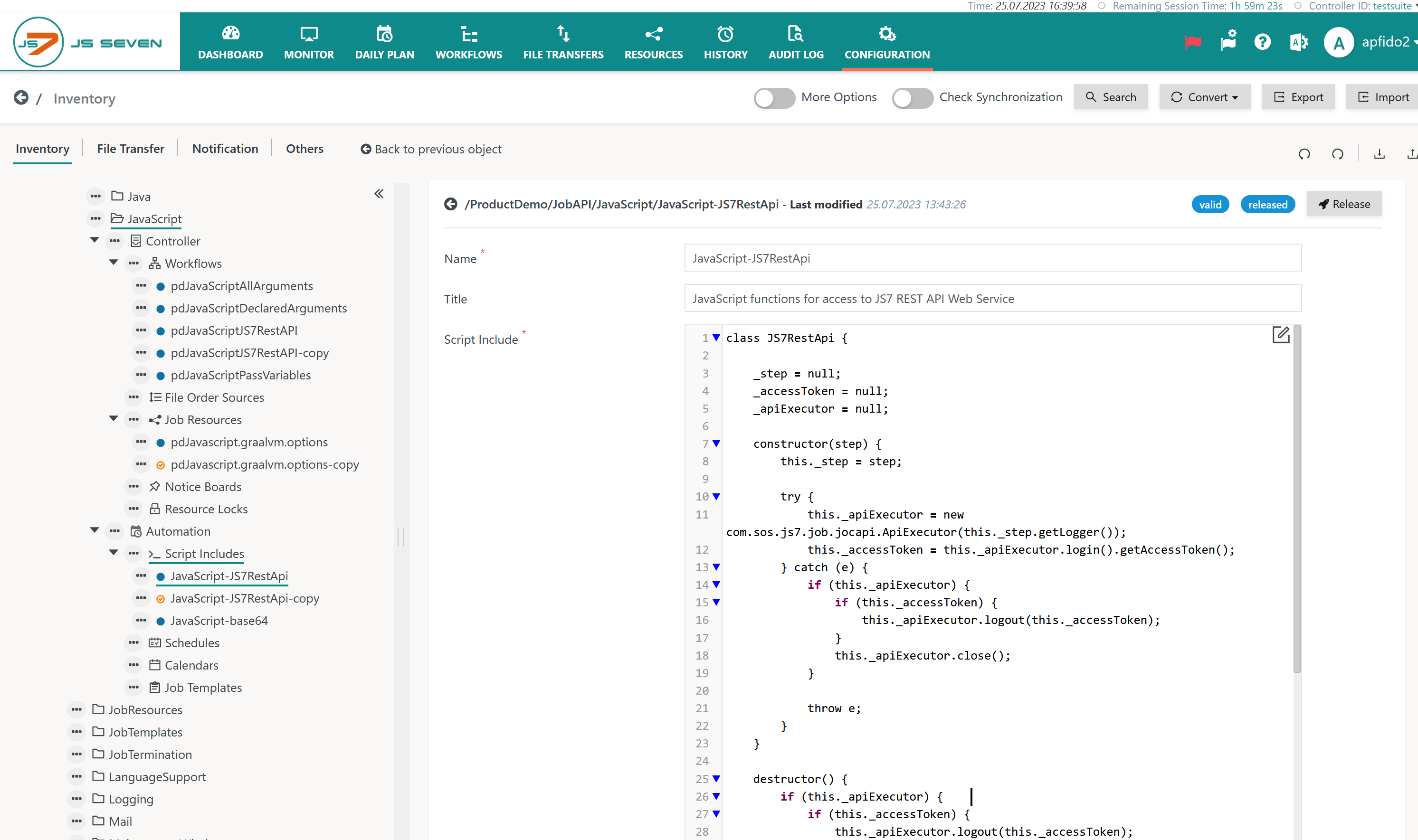Open the Daily Plan calendar icon

(384, 34)
